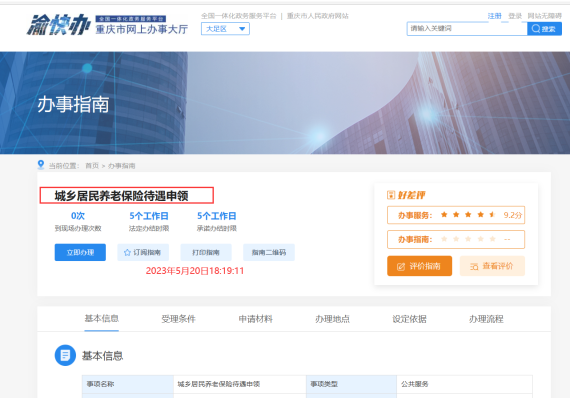Viewport: 571px width, 399px height.
Task: Open the 大足区 district dropdown
Action: [225, 29]
